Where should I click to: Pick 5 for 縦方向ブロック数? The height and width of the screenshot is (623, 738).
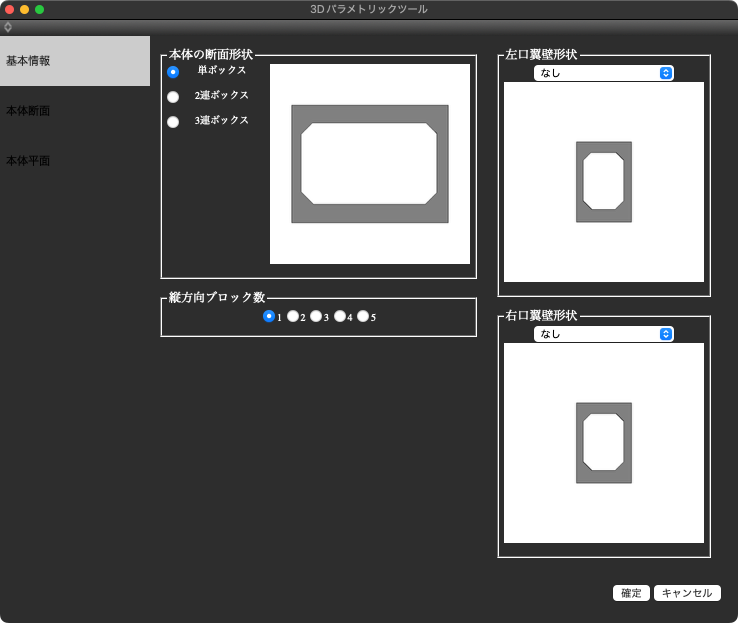click(x=363, y=316)
